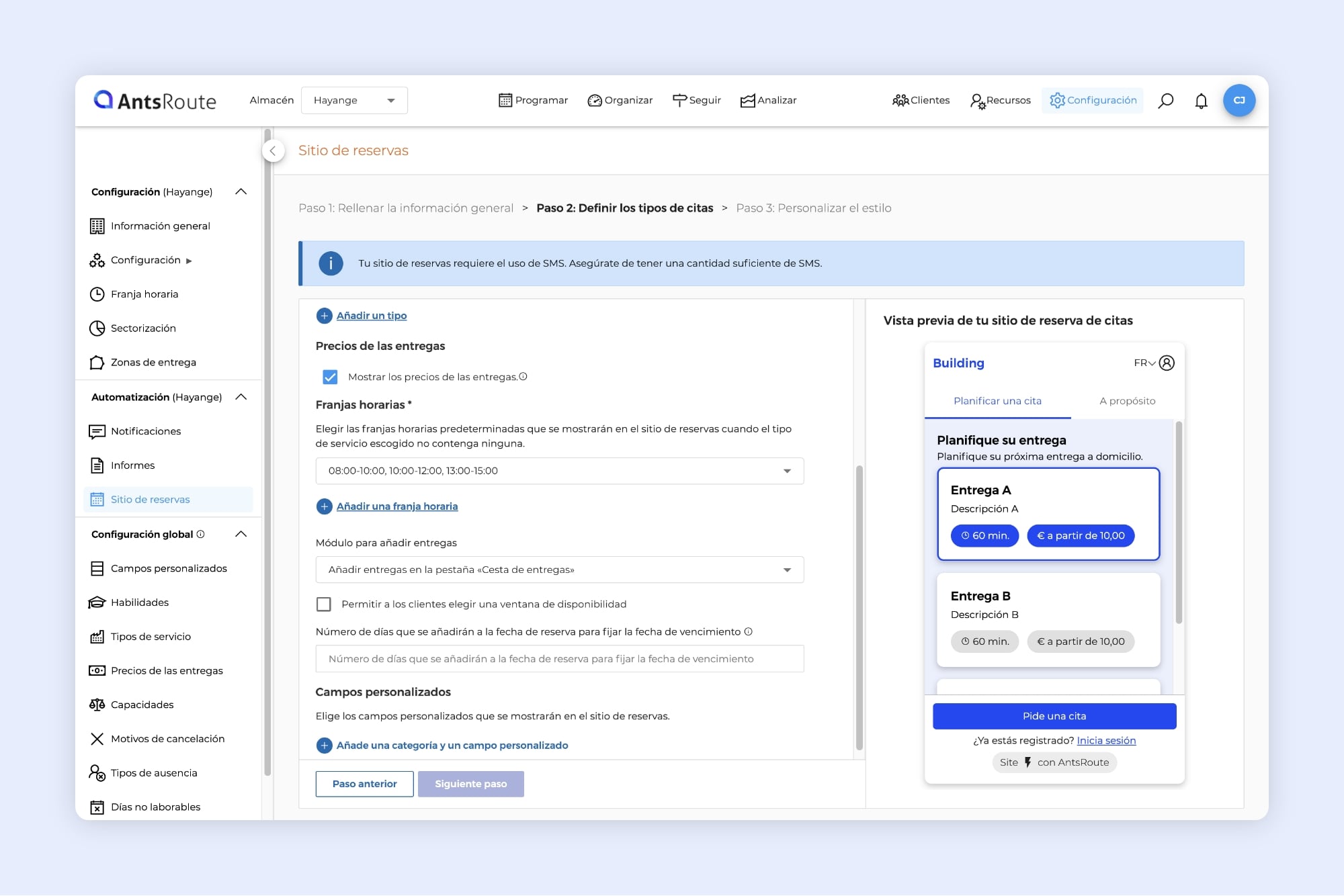Select the Entrega B card in preview
Screen dimensions: 1344x896
(x=1048, y=619)
